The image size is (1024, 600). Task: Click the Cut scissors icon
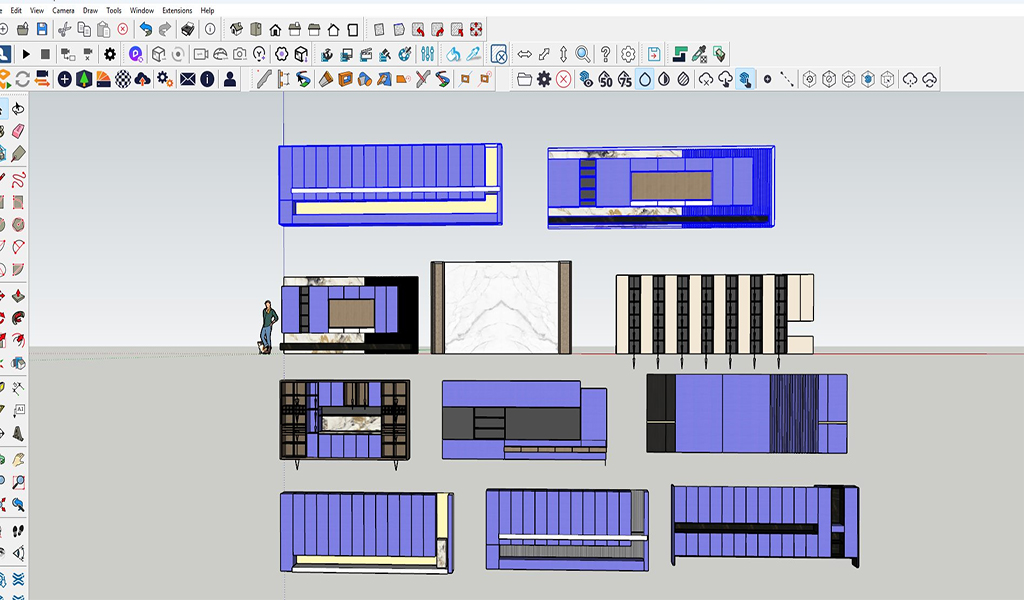pyautogui.click(x=64, y=29)
